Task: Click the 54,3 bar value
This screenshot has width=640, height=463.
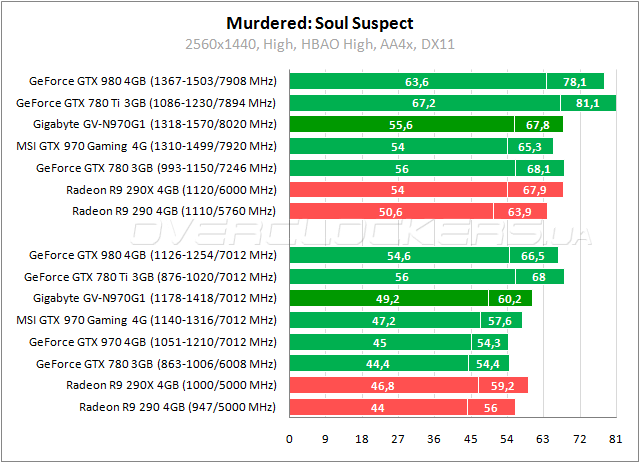Action: coord(489,343)
